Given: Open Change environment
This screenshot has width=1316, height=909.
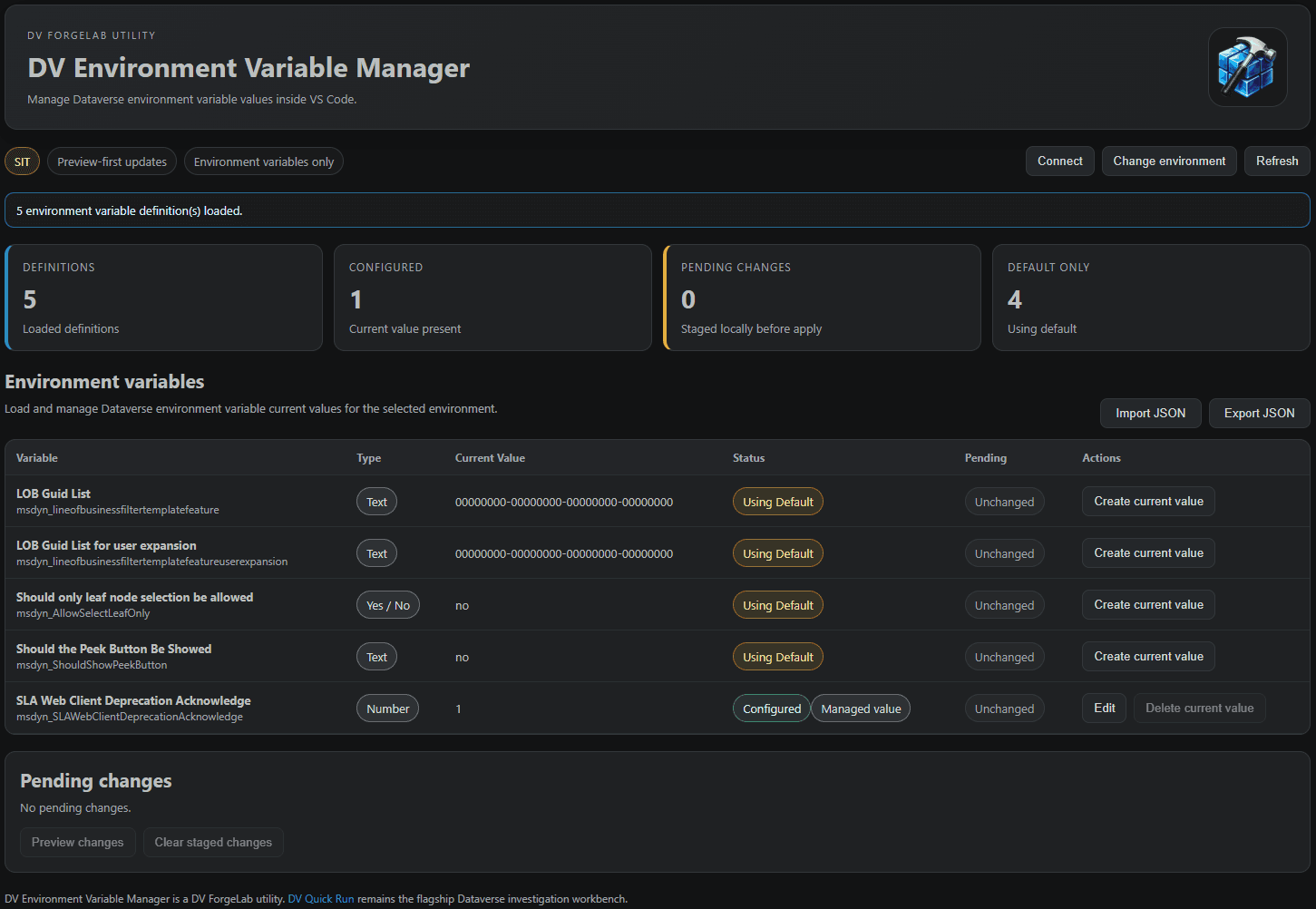Looking at the screenshot, I should tap(1169, 161).
